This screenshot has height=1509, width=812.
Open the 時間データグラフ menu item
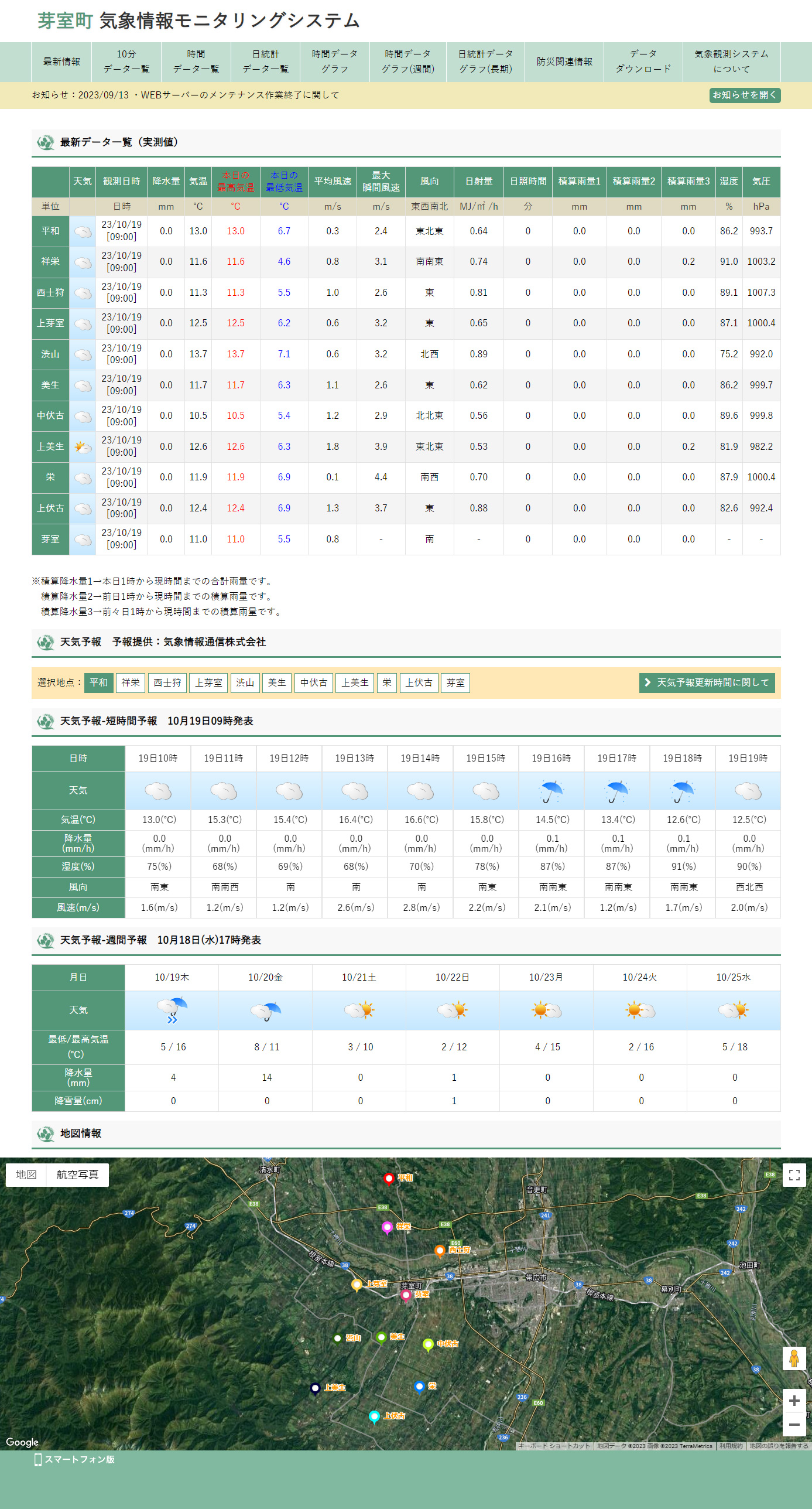[335, 62]
